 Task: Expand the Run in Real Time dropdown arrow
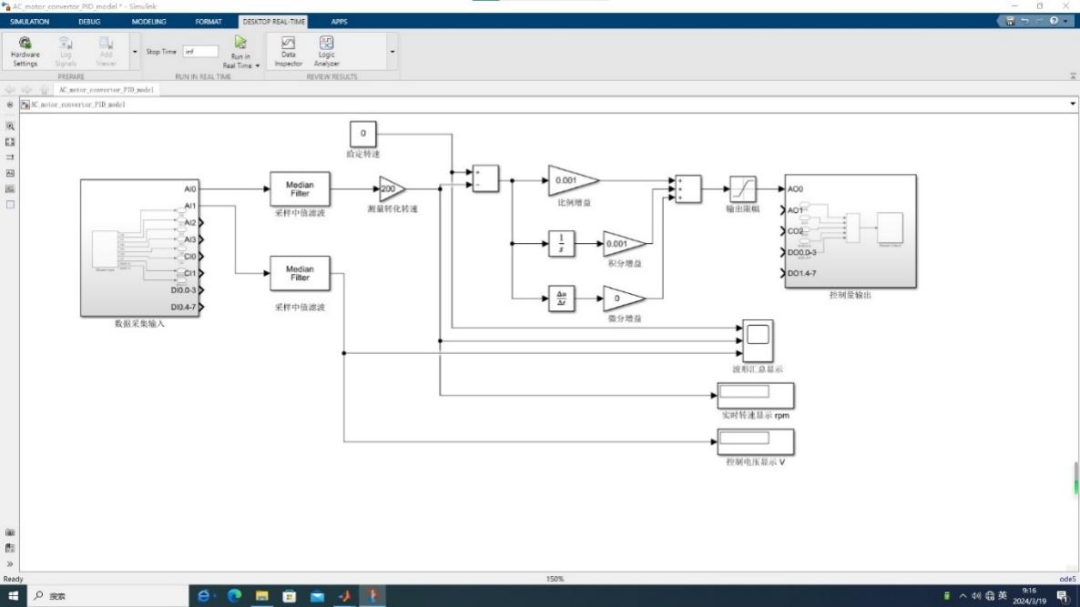click(258, 66)
